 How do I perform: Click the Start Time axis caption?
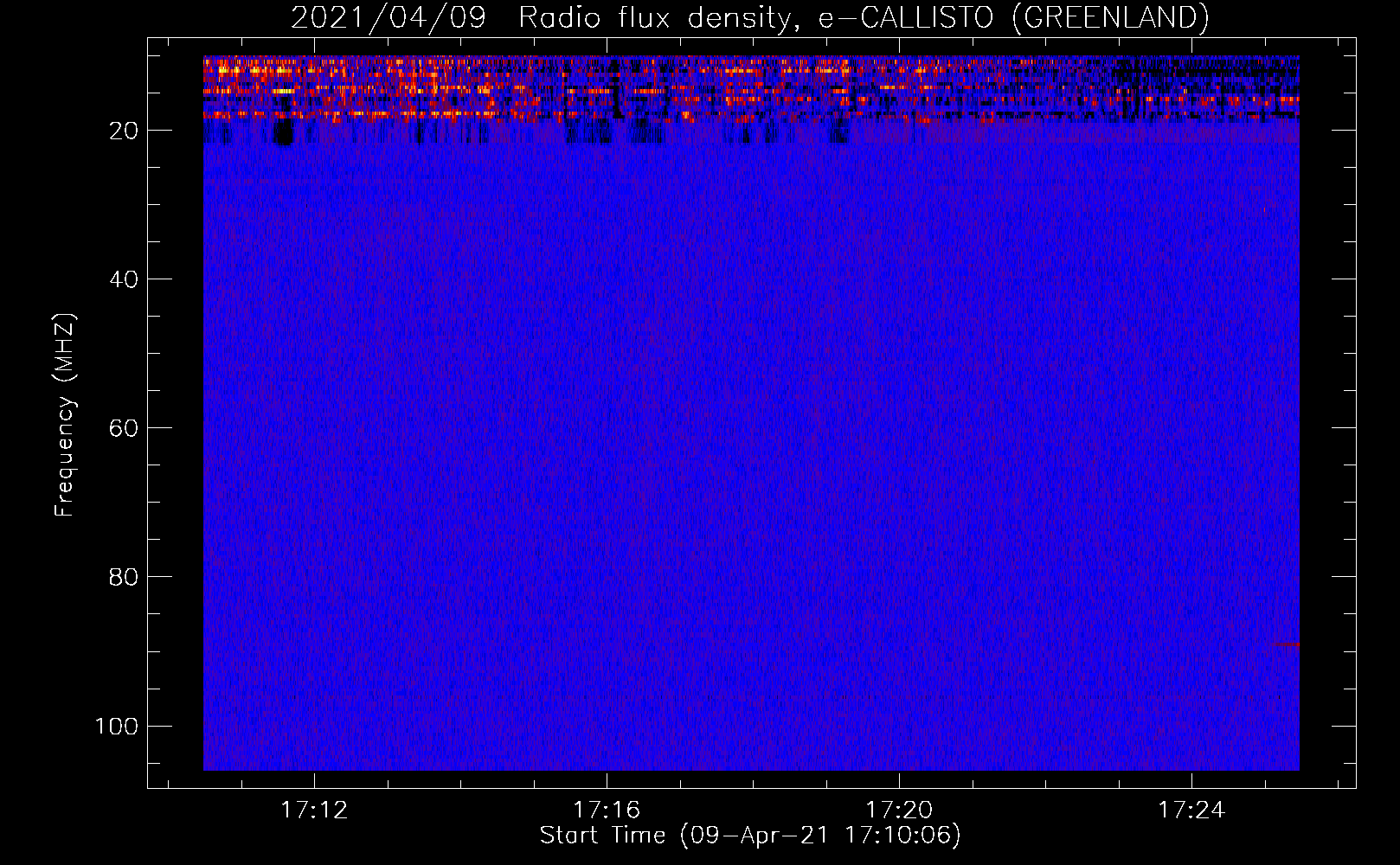coord(750,836)
